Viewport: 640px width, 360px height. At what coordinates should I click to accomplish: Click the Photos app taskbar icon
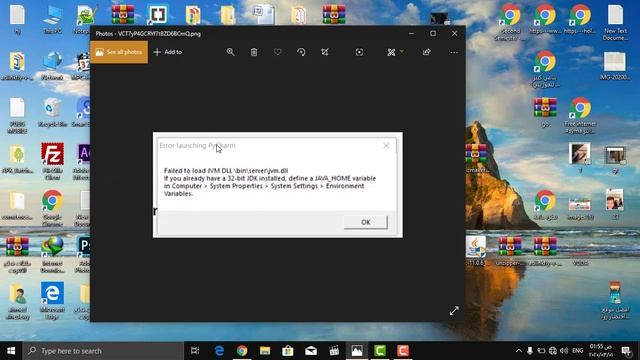point(357,351)
